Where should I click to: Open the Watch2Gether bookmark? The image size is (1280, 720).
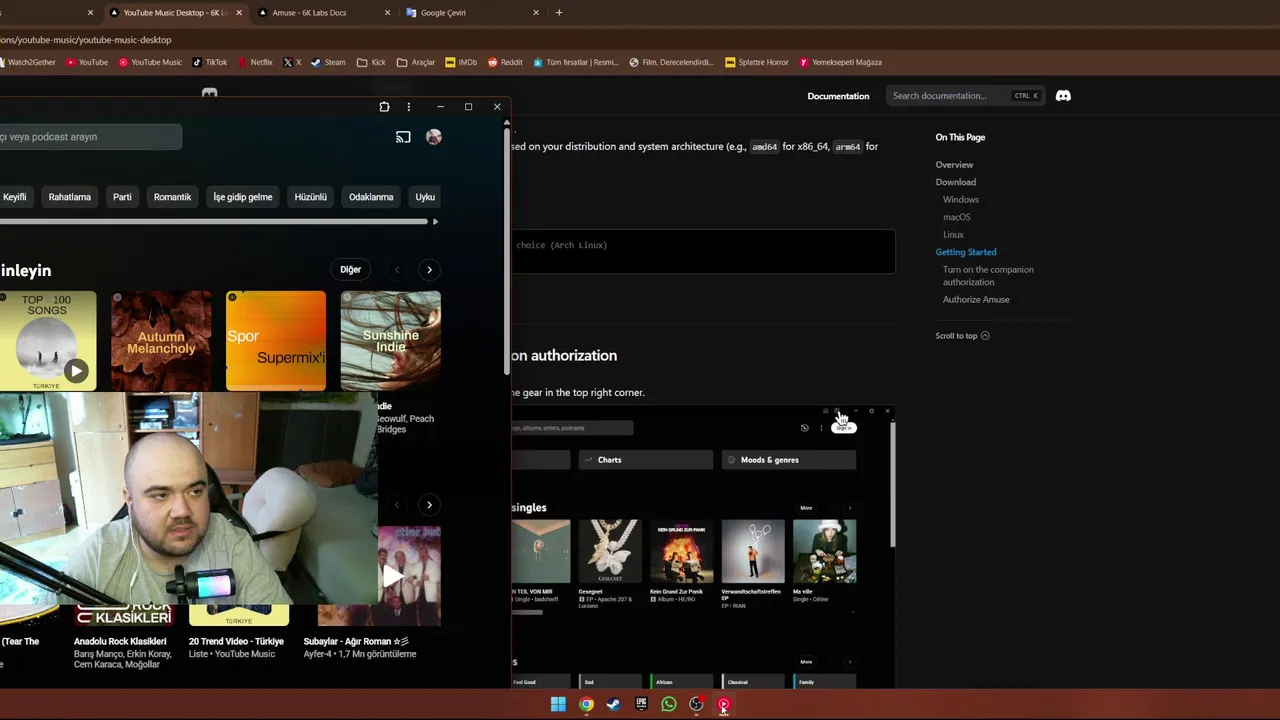(x=28, y=62)
